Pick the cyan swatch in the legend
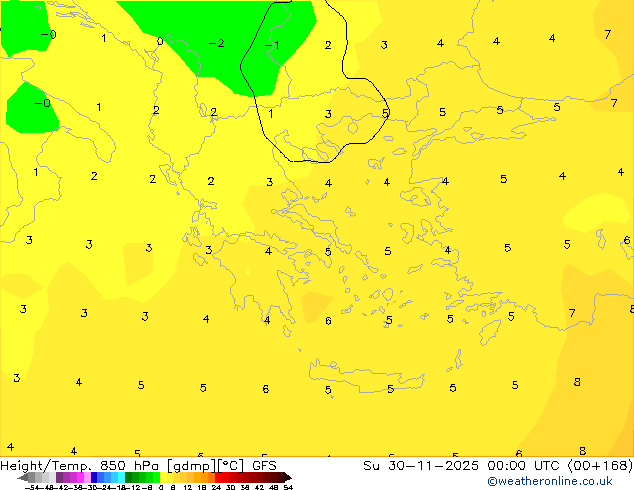 (x=121, y=477)
